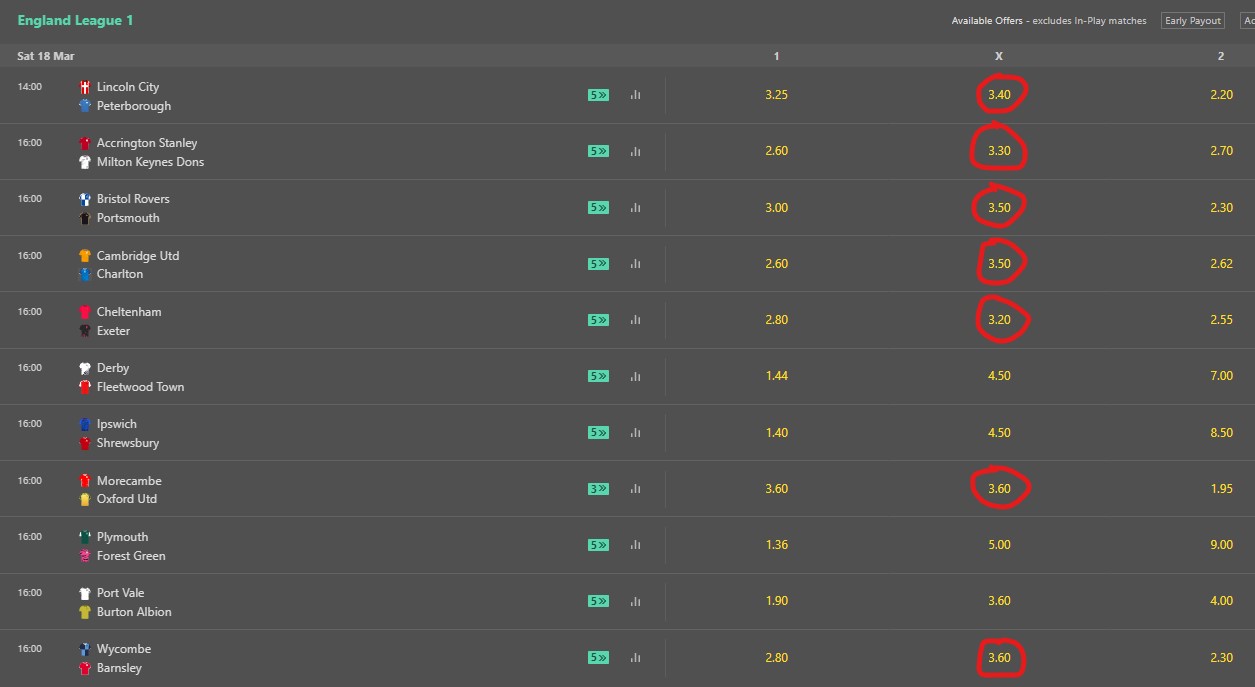Click the 5 markets badge for Port Vale
This screenshot has height=687, width=1255.
tap(598, 601)
